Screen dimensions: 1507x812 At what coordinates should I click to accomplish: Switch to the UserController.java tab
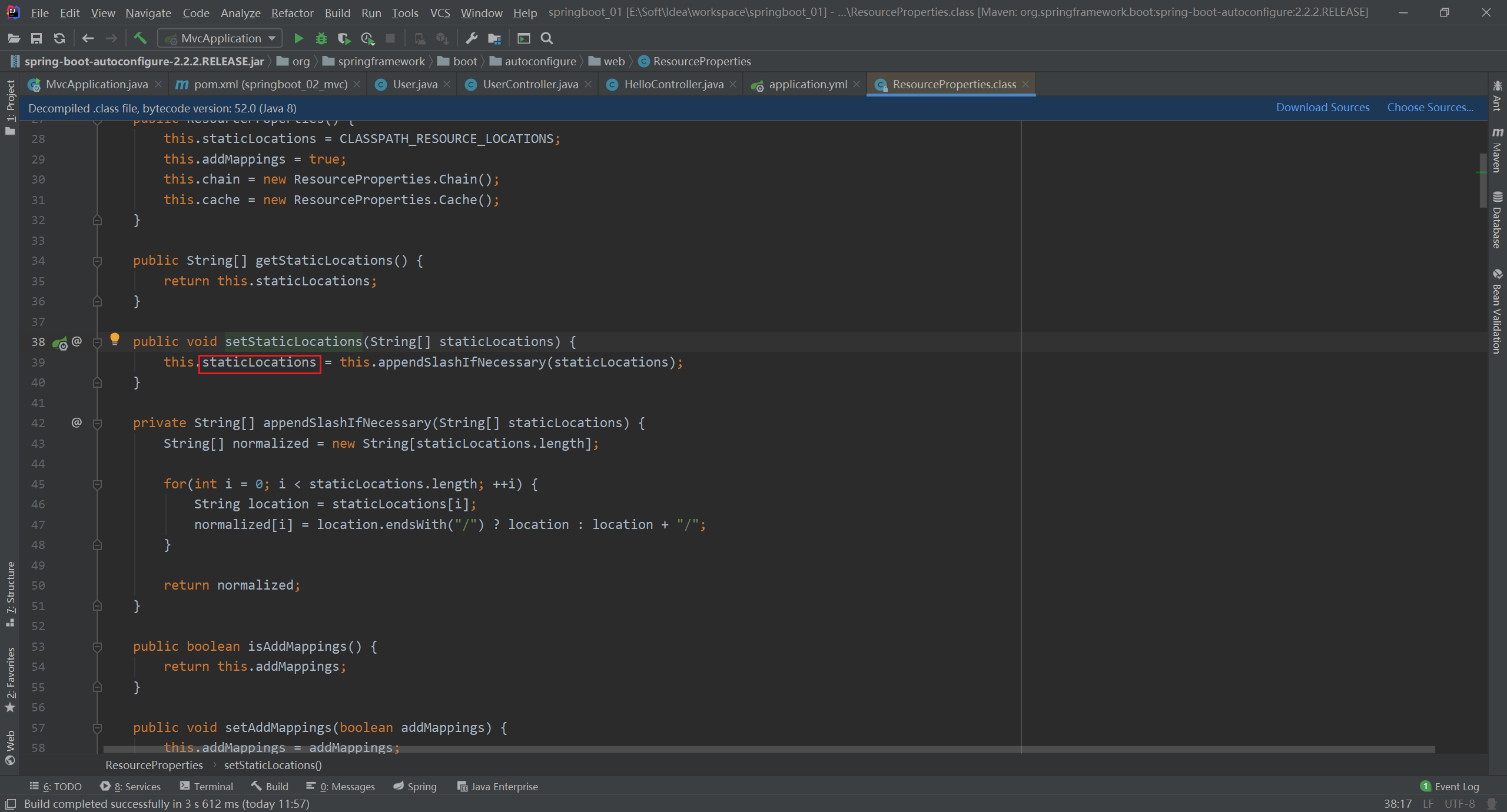[527, 84]
